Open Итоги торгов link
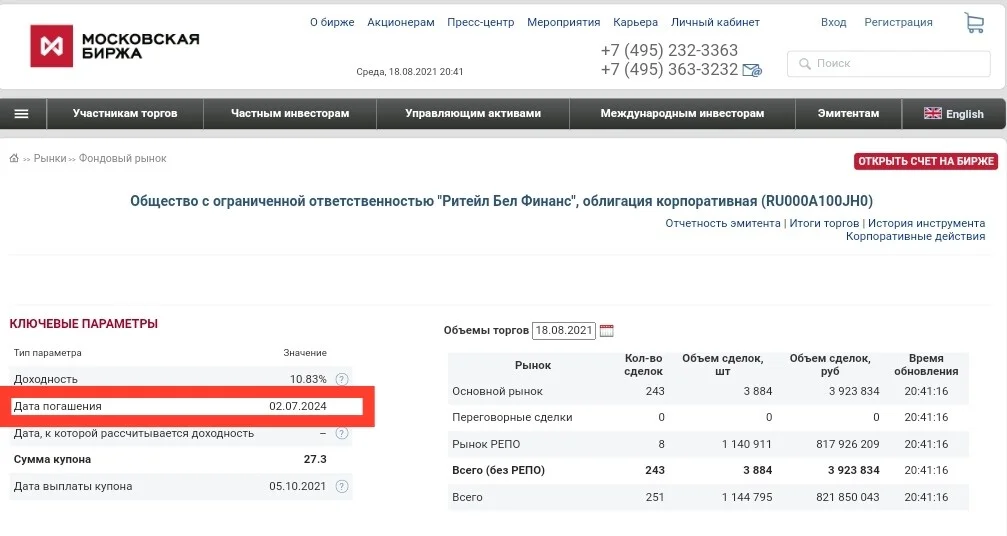Image resolution: width=1007 pixels, height=536 pixels. tap(824, 223)
